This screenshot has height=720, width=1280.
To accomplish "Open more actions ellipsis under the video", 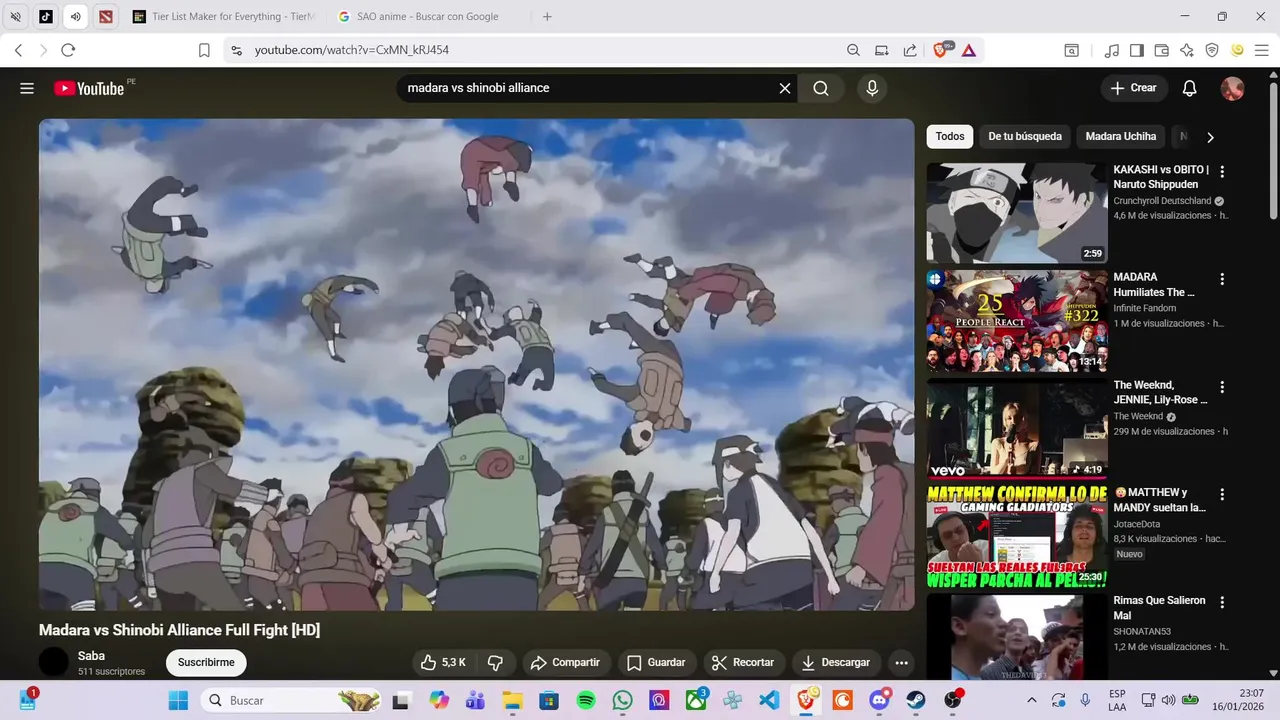I will coord(901,662).
